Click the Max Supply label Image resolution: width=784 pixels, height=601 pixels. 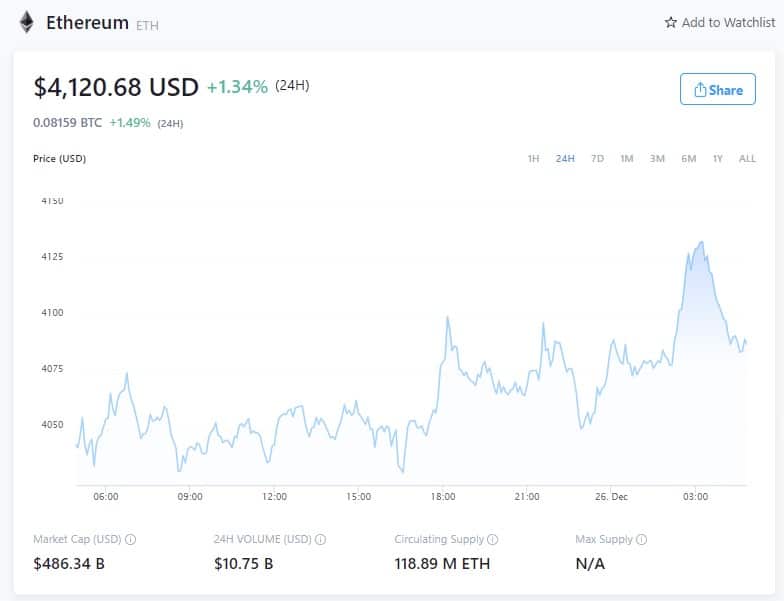click(x=604, y=539)
